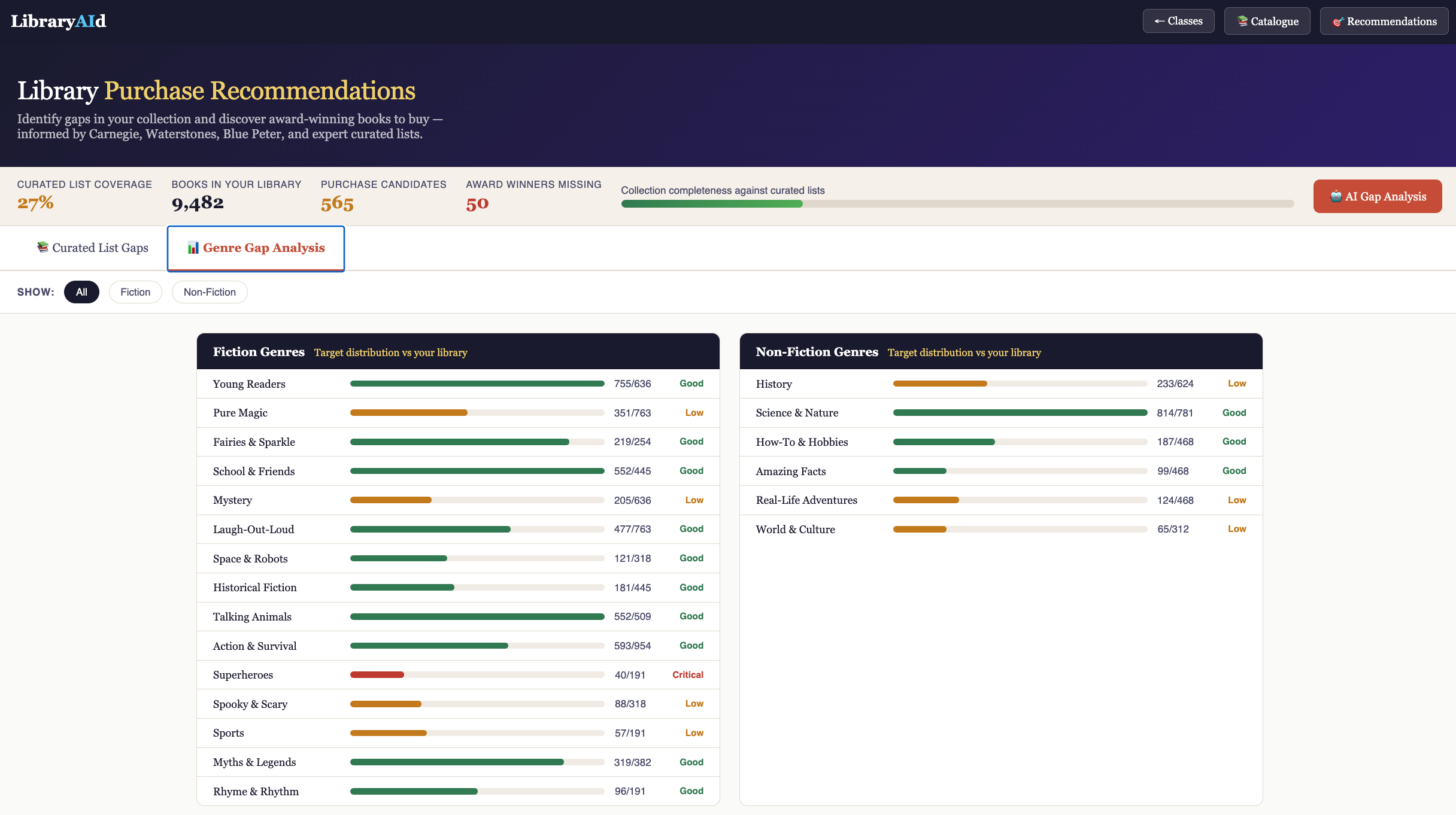Open the Genre Gap Analysis tab
This screenshot has width=1456, height=815.
(x=256, y=248)
